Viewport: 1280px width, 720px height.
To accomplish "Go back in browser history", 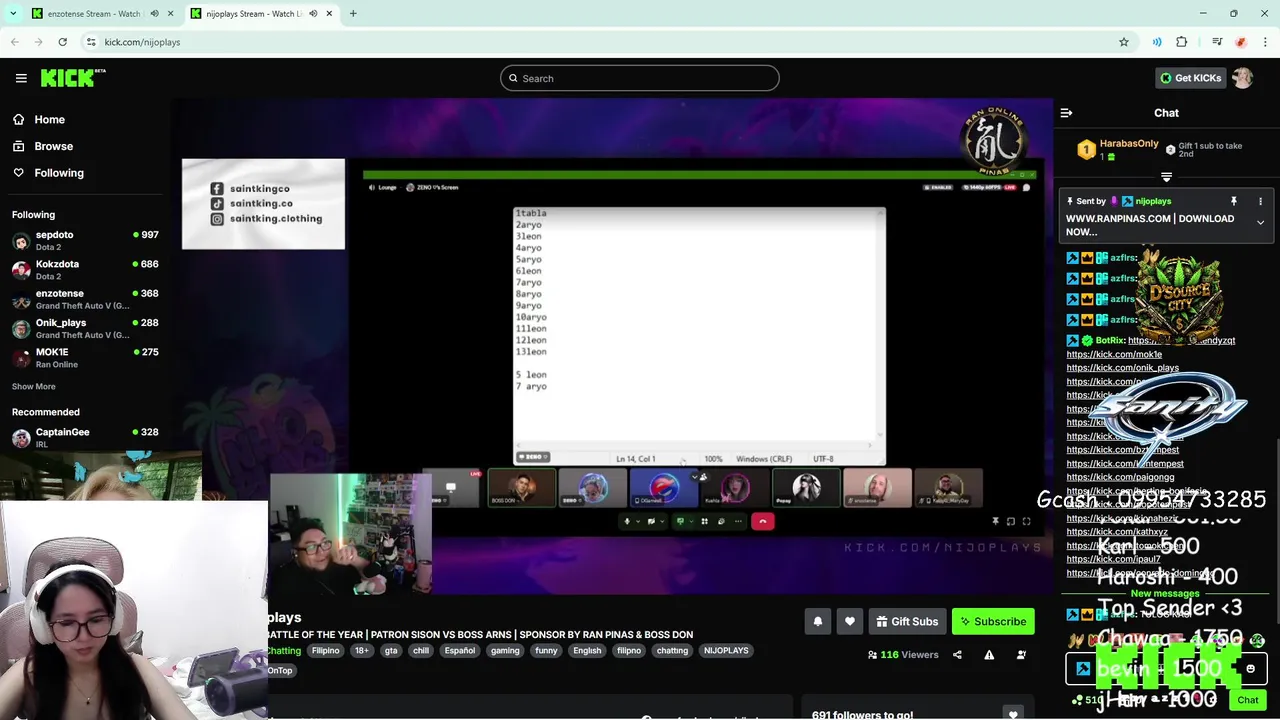I will tap(15, 42).
